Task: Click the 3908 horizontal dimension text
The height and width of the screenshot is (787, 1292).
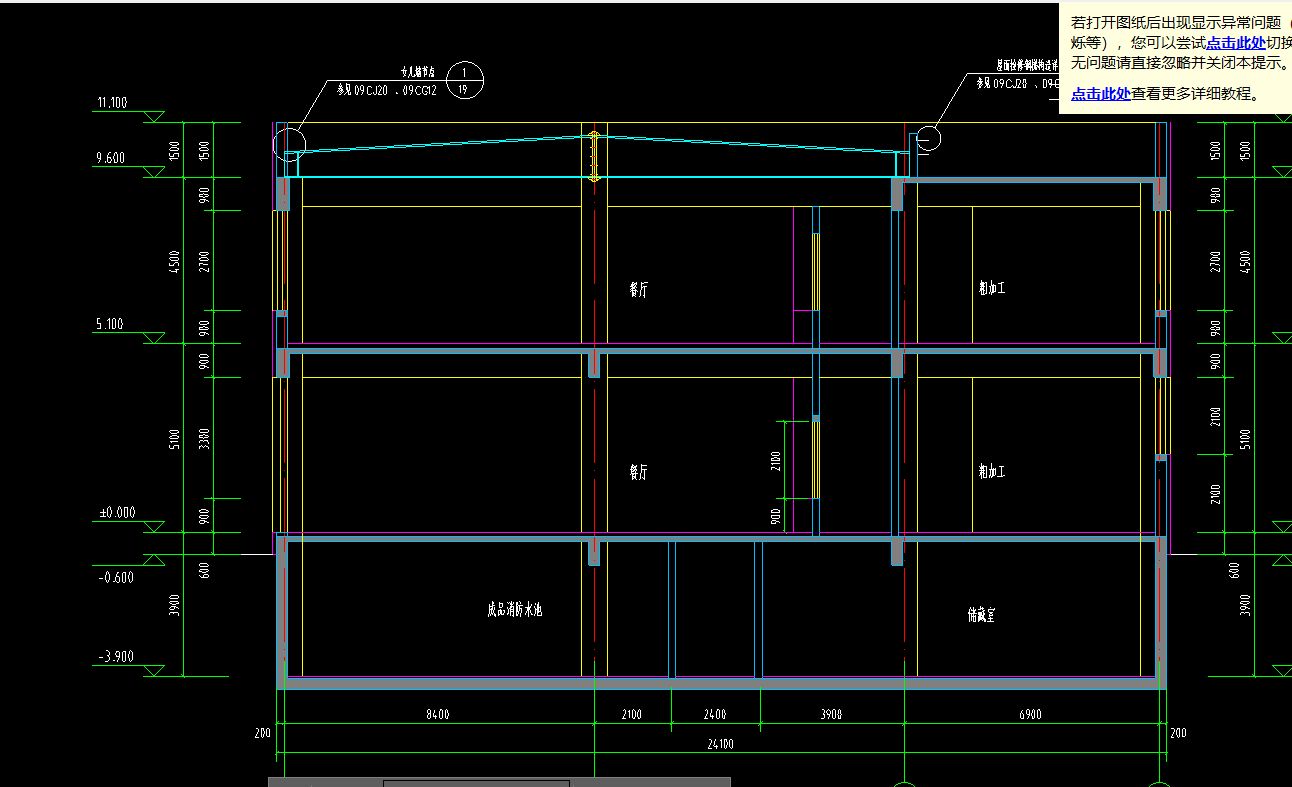Action: 831,715
